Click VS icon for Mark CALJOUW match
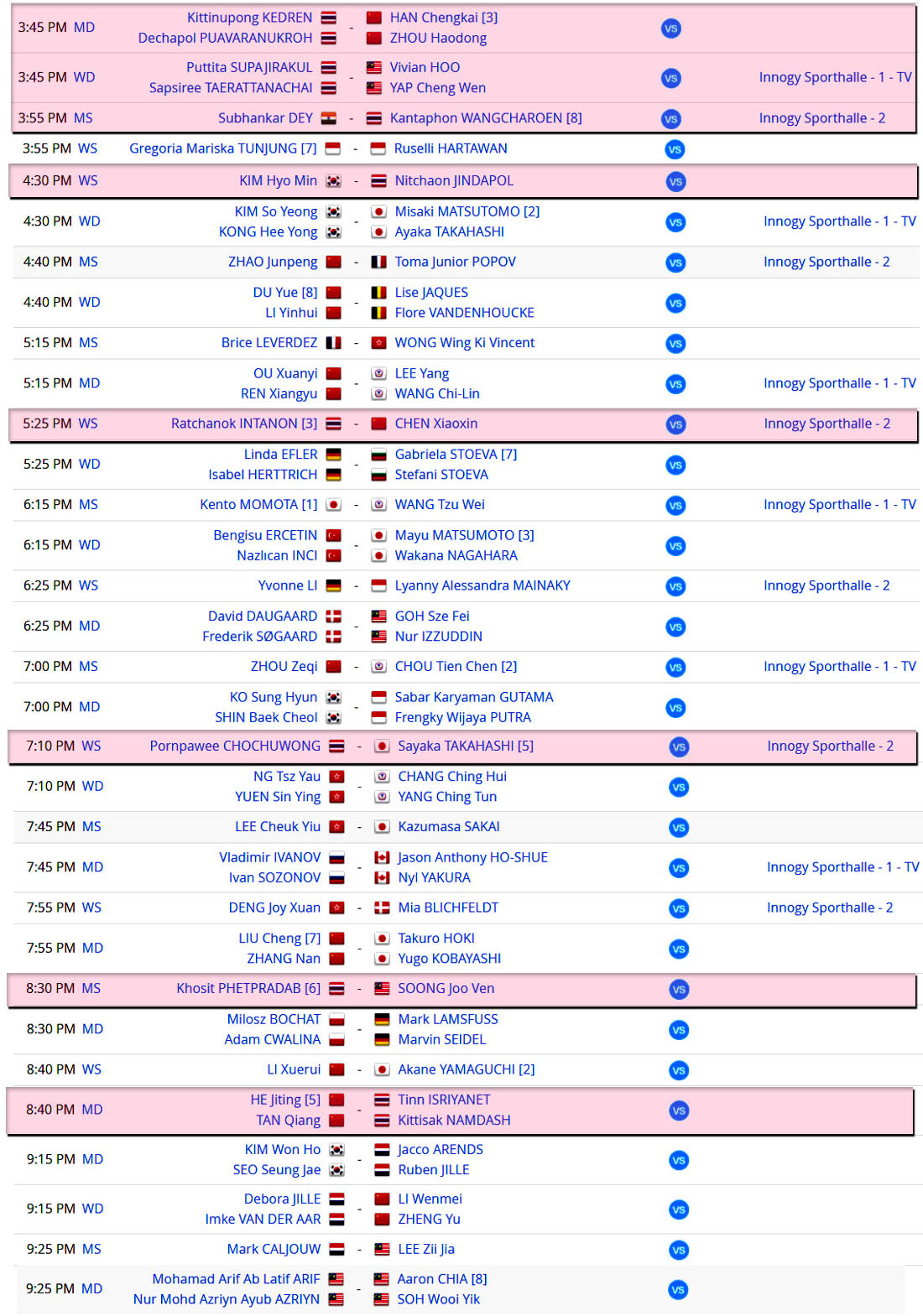Viewport: 923px width, 1316px height. (x=679, y=1250)
